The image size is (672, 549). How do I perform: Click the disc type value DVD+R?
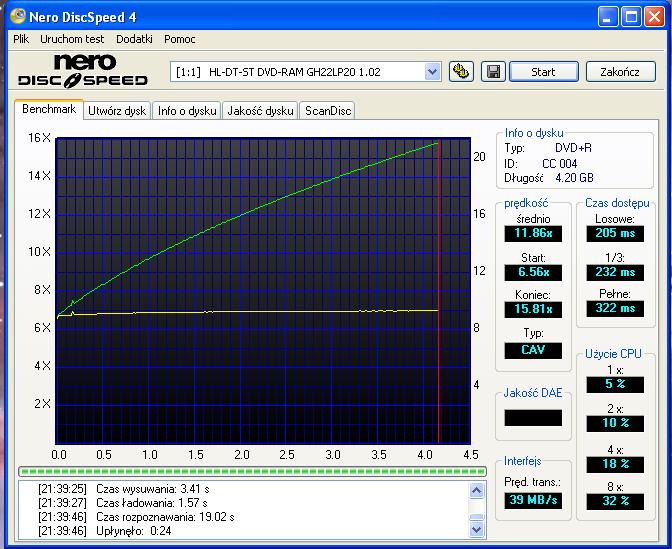pos(573,148)
